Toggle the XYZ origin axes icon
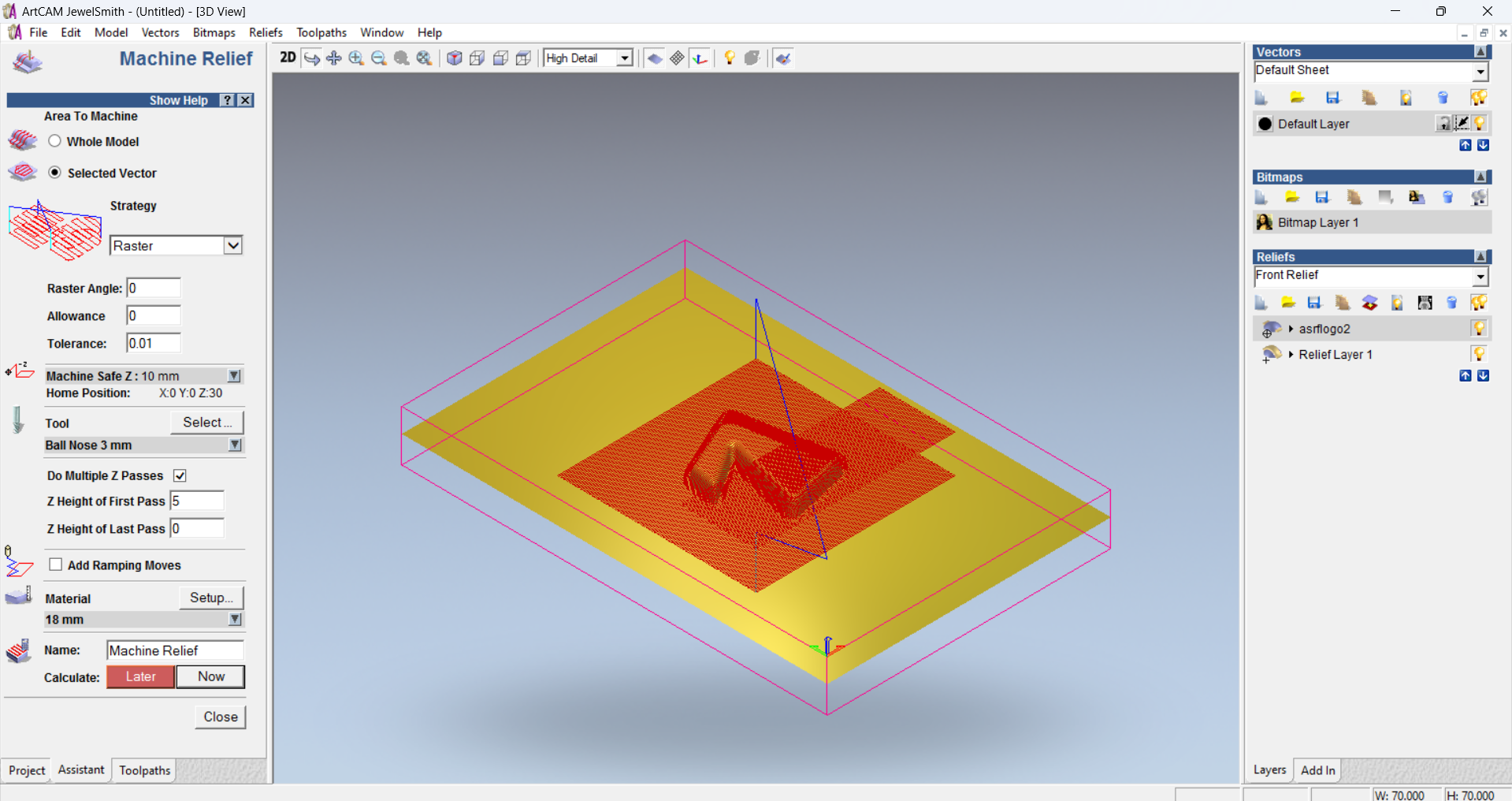This screenshot has height=801, width=1512. tap(700, 58)
